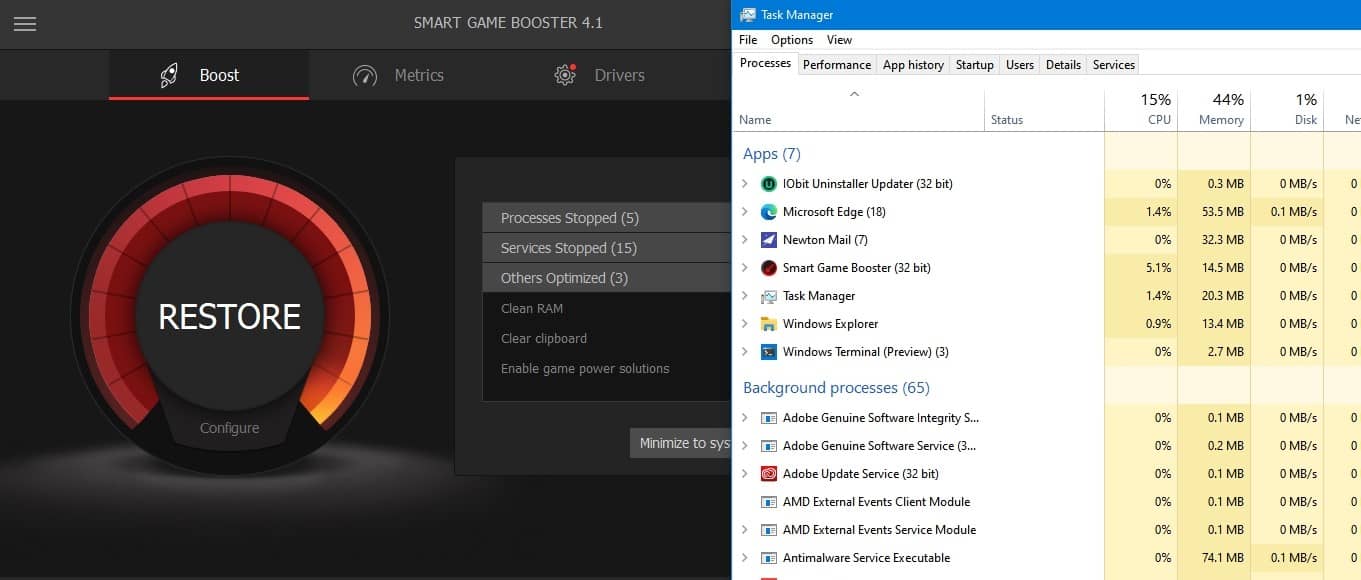Click the Adobe Genuine Software Service icon
This screenshot has width=1361, height=580.
pyautogui.click(x=769, y=446)
